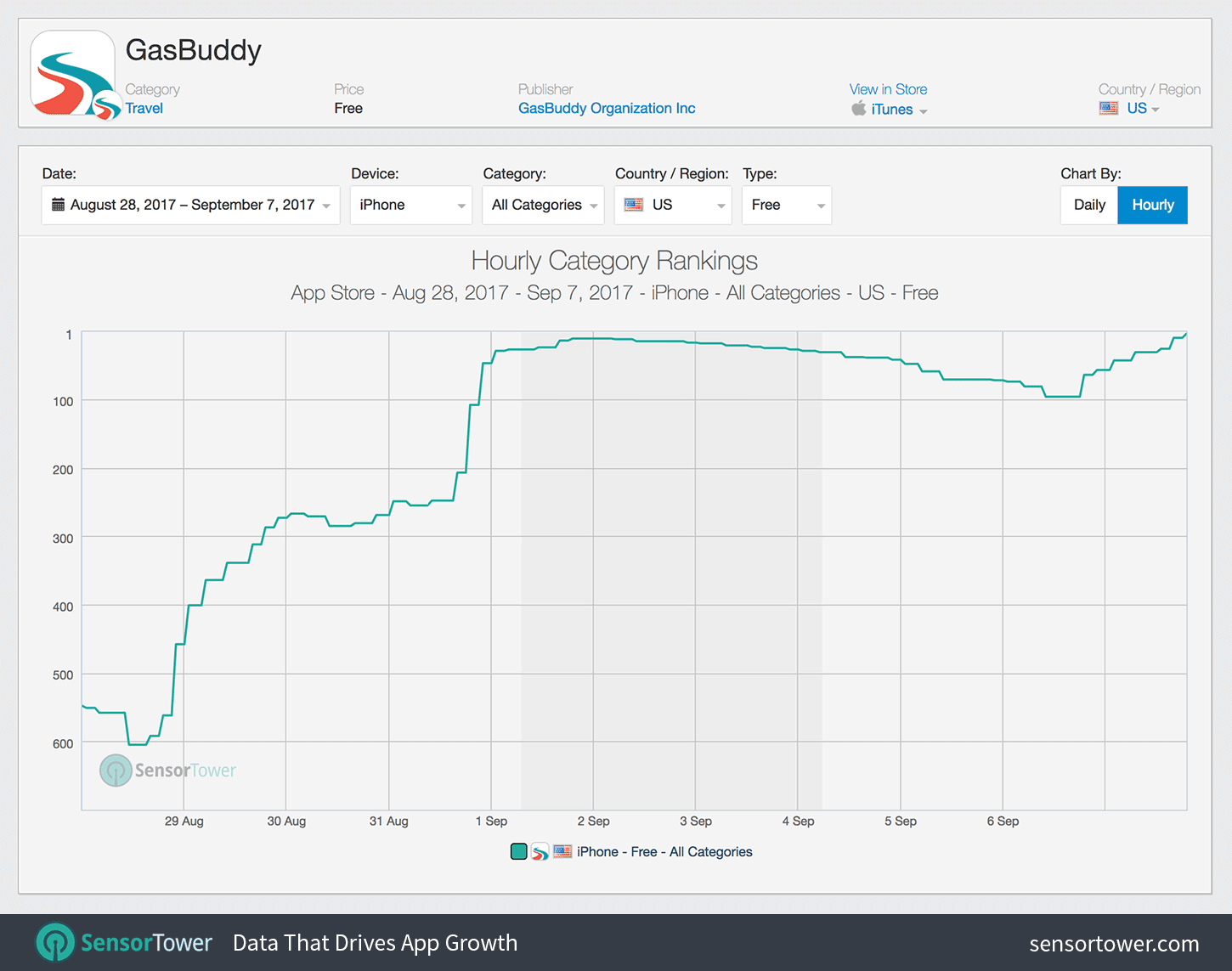This screenshot has height=971, width=1232.
Task: Click the Travel category link
Action: coord(144,108)
